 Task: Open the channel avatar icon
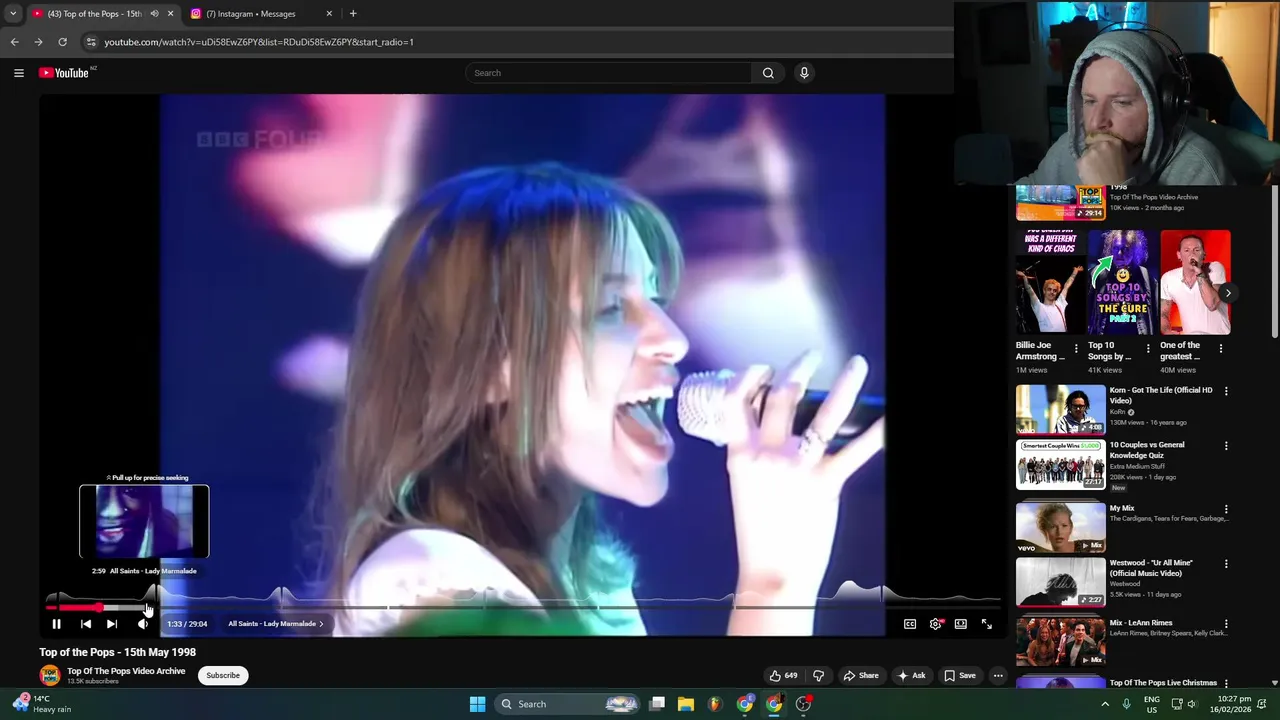click(49, 676)
